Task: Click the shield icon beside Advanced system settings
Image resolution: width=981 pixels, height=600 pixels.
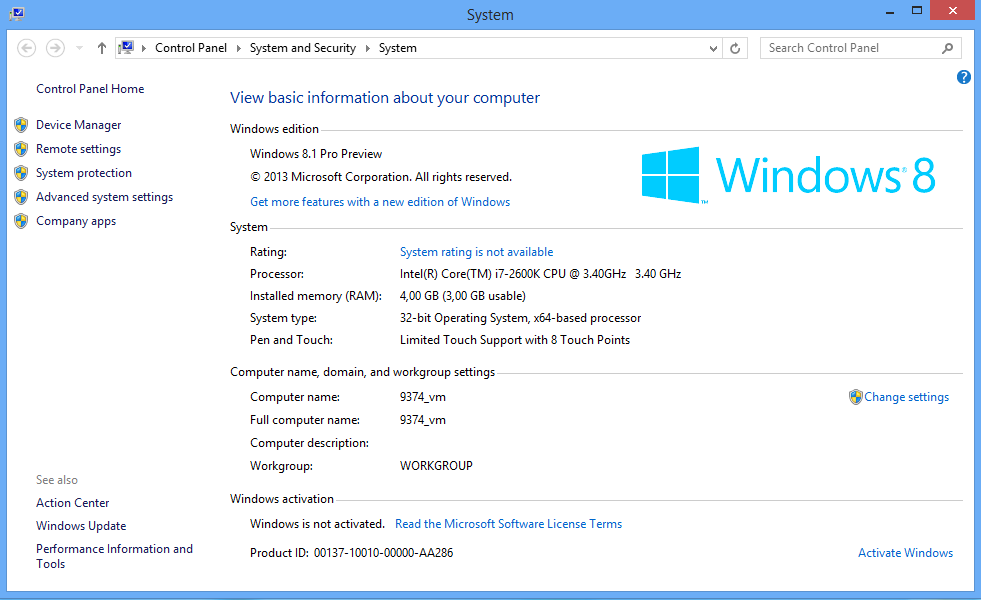Action: (x=22, y=196)
